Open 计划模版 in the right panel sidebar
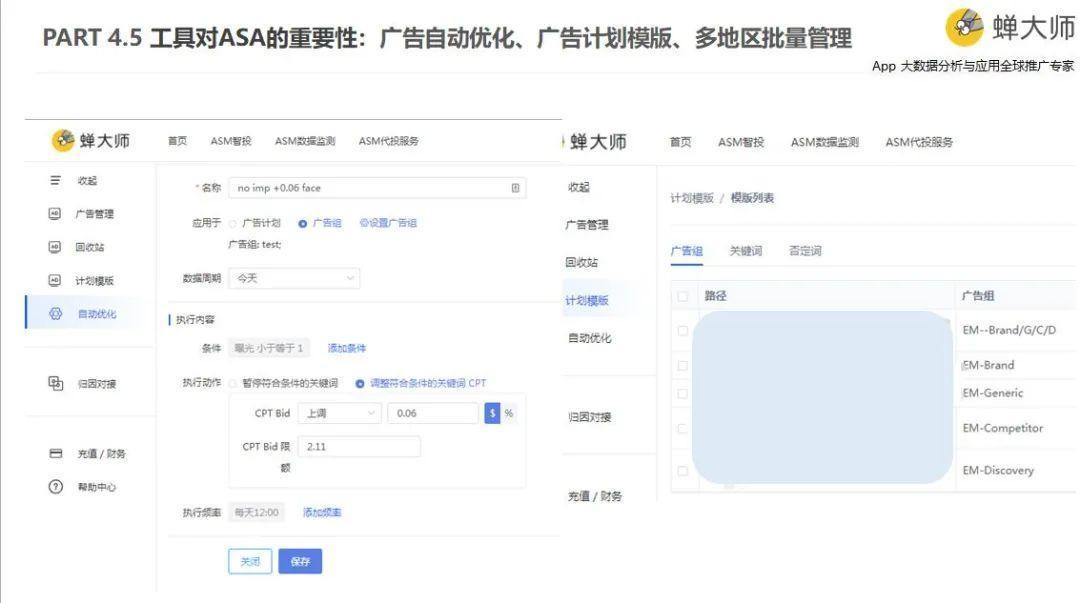The height and width of the screenshot is (603, 1080). click(587, 300)
